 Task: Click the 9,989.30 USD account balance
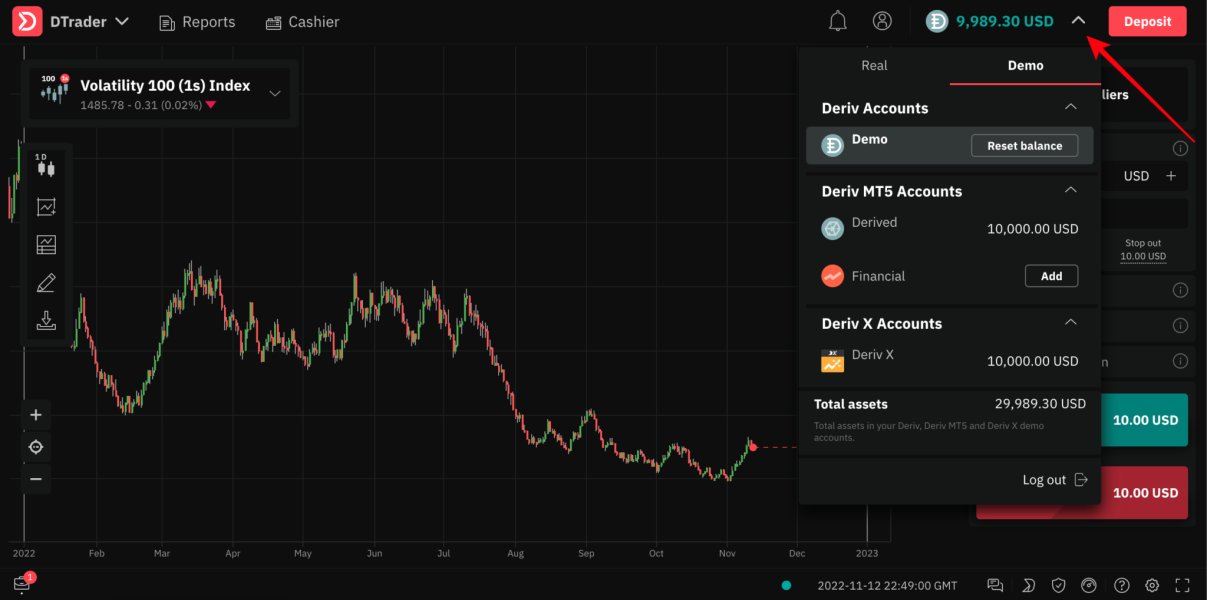click(x=1004, y=21)
